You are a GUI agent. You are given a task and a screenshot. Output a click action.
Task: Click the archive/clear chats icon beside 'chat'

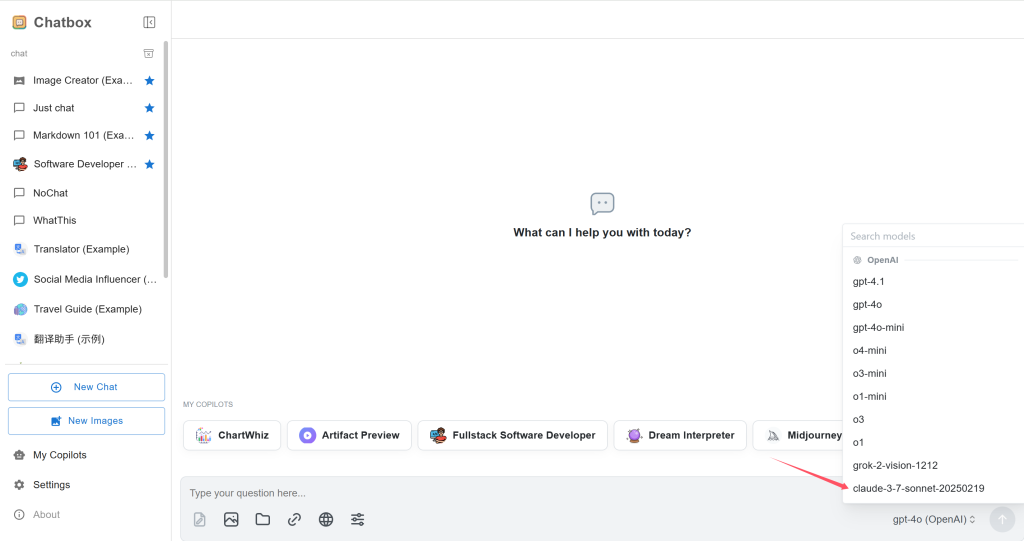pos(149,54)
